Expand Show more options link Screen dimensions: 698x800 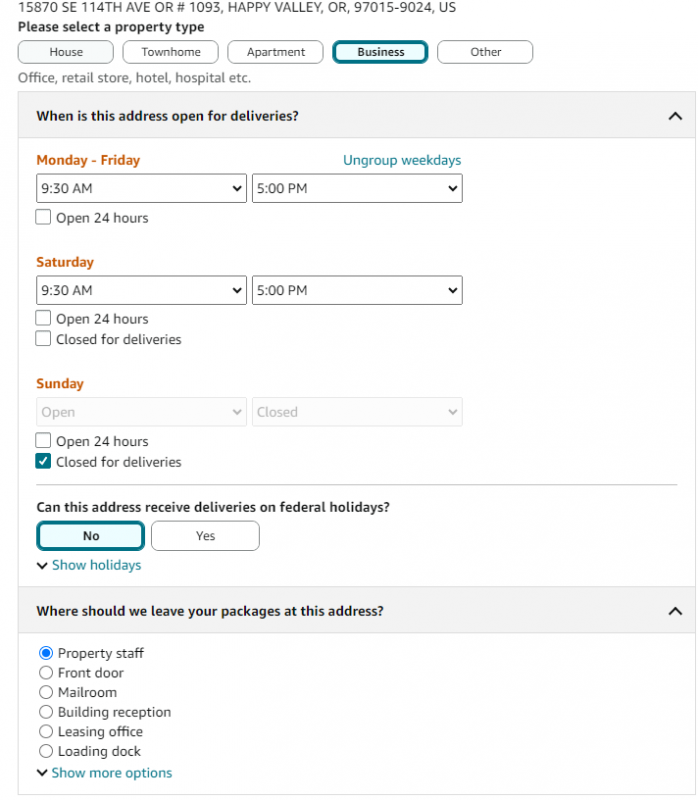click(x=105, y=773)
